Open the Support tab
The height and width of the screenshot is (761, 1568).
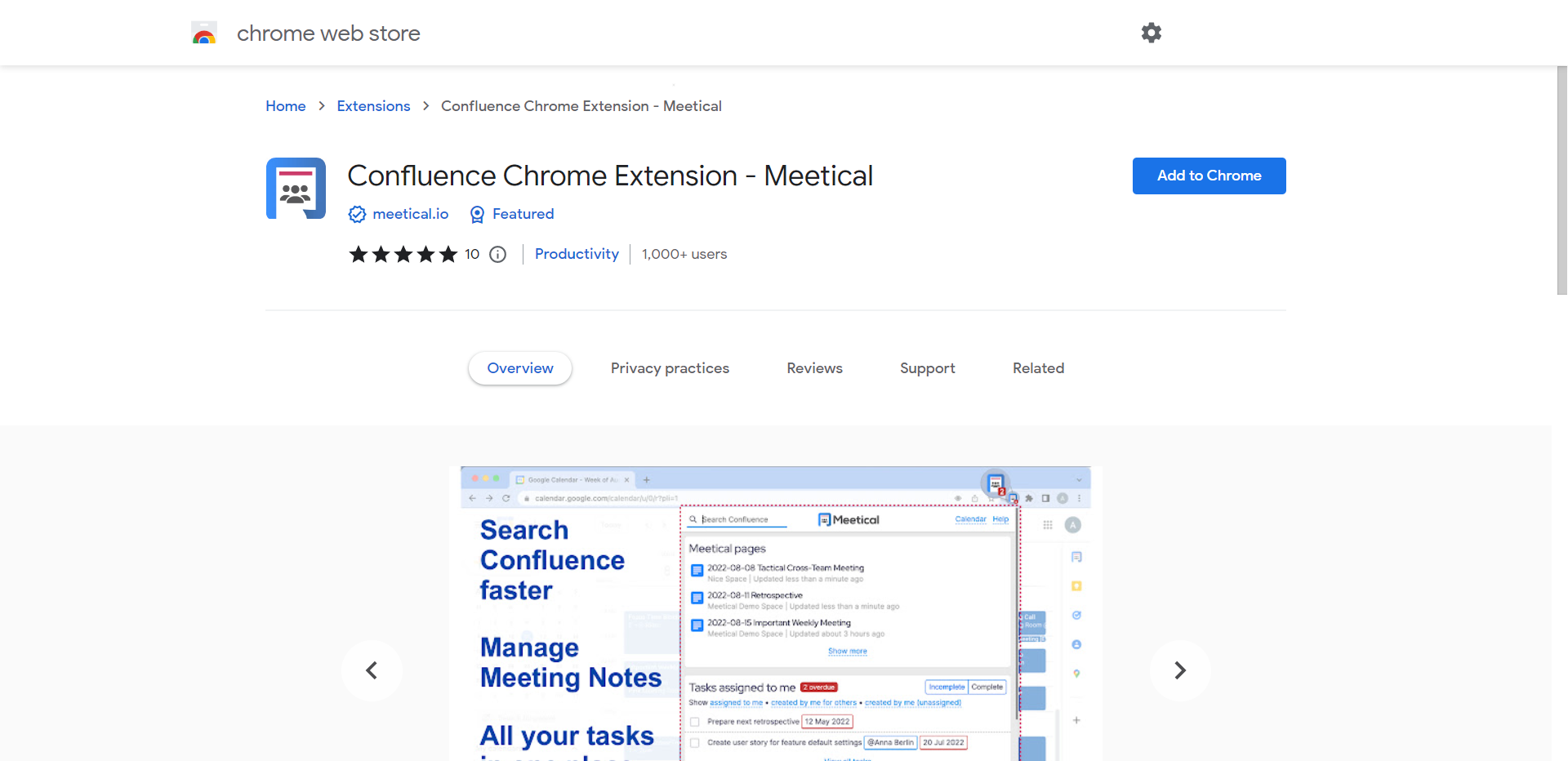pyautogui.click(x=928, y=368)
